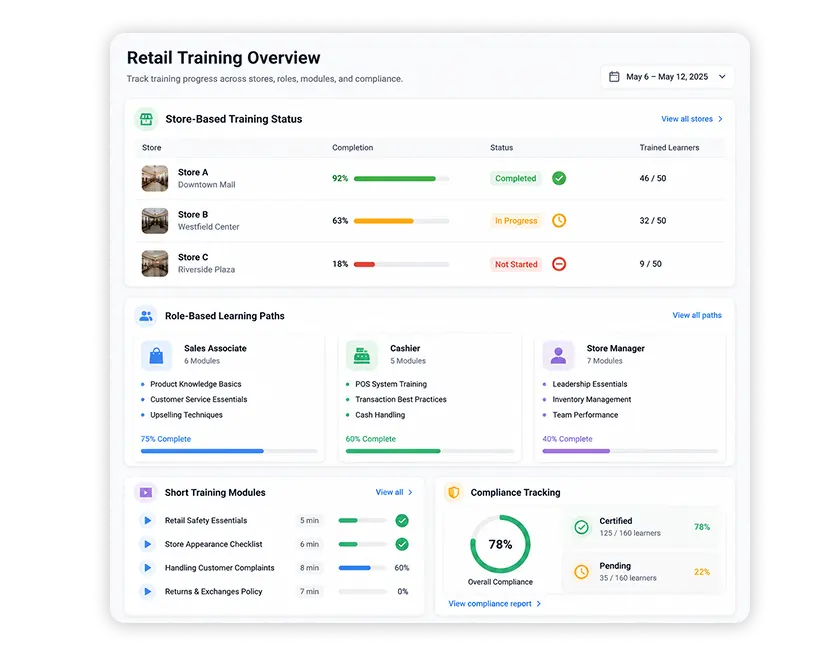This screenshot has height=656, width=830.
Task: Click the chevron next to View all stores
Action: tap(720, 119)
